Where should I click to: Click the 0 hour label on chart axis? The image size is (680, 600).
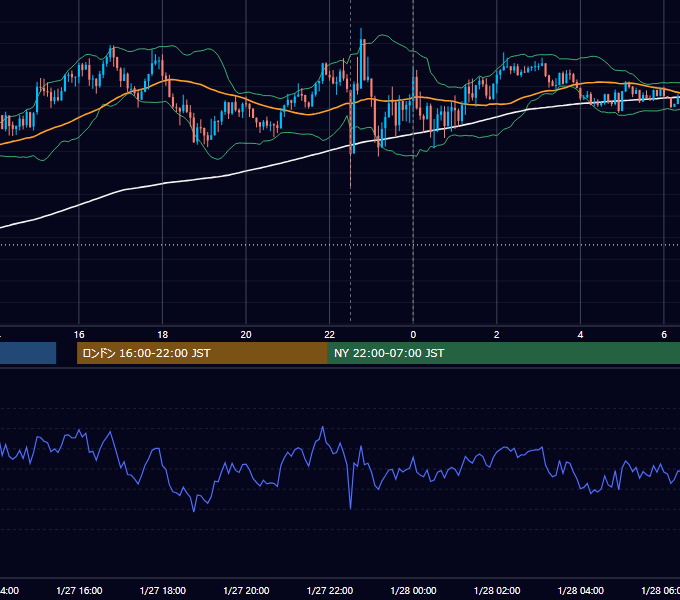point(413,335)
